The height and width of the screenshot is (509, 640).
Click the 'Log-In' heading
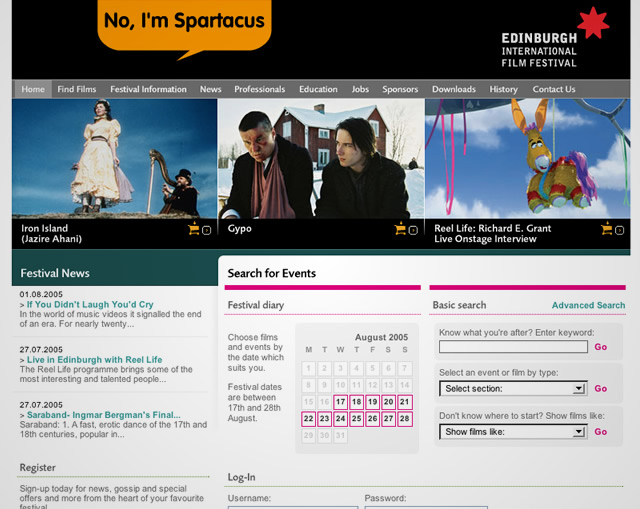tap(241, 477)
